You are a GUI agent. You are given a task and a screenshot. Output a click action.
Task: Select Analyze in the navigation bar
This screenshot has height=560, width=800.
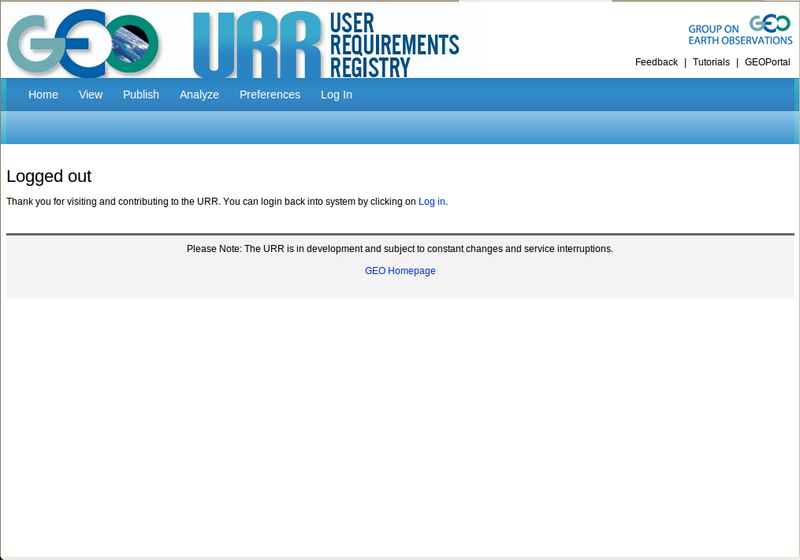pyautogui.click(x=199, y=95)
